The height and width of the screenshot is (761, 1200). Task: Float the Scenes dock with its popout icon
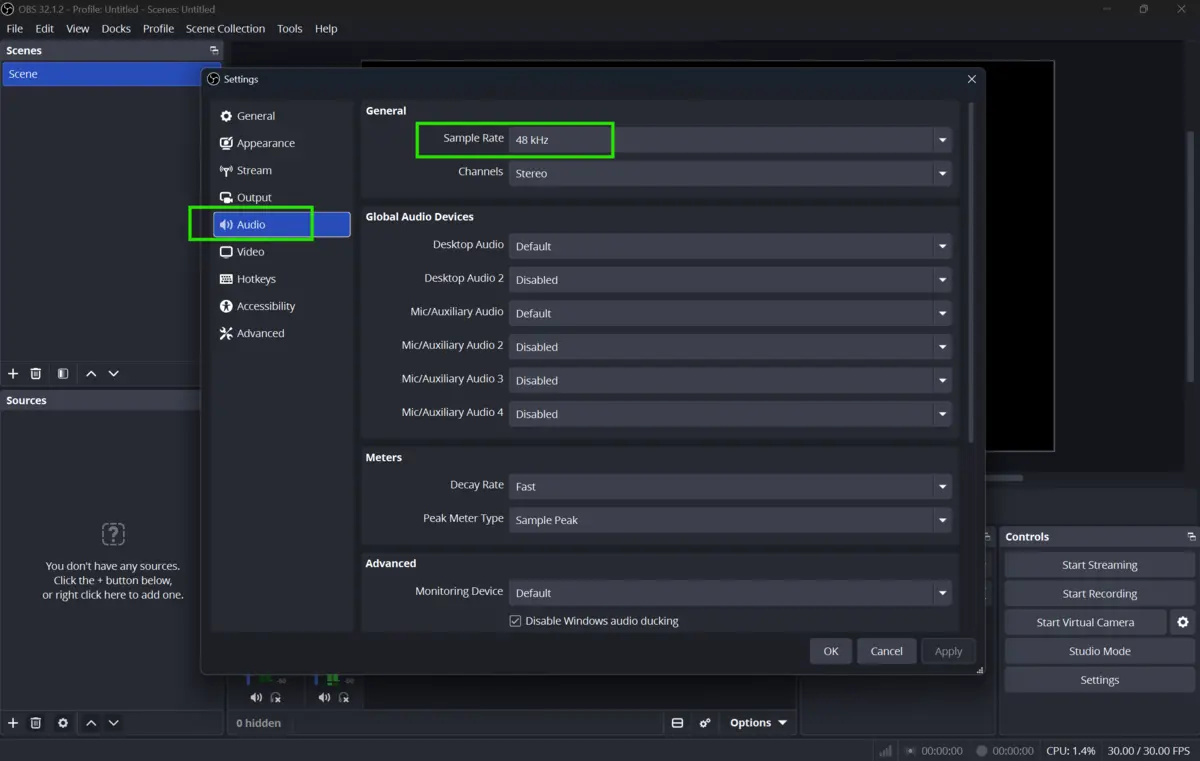[x=213, y=50]
